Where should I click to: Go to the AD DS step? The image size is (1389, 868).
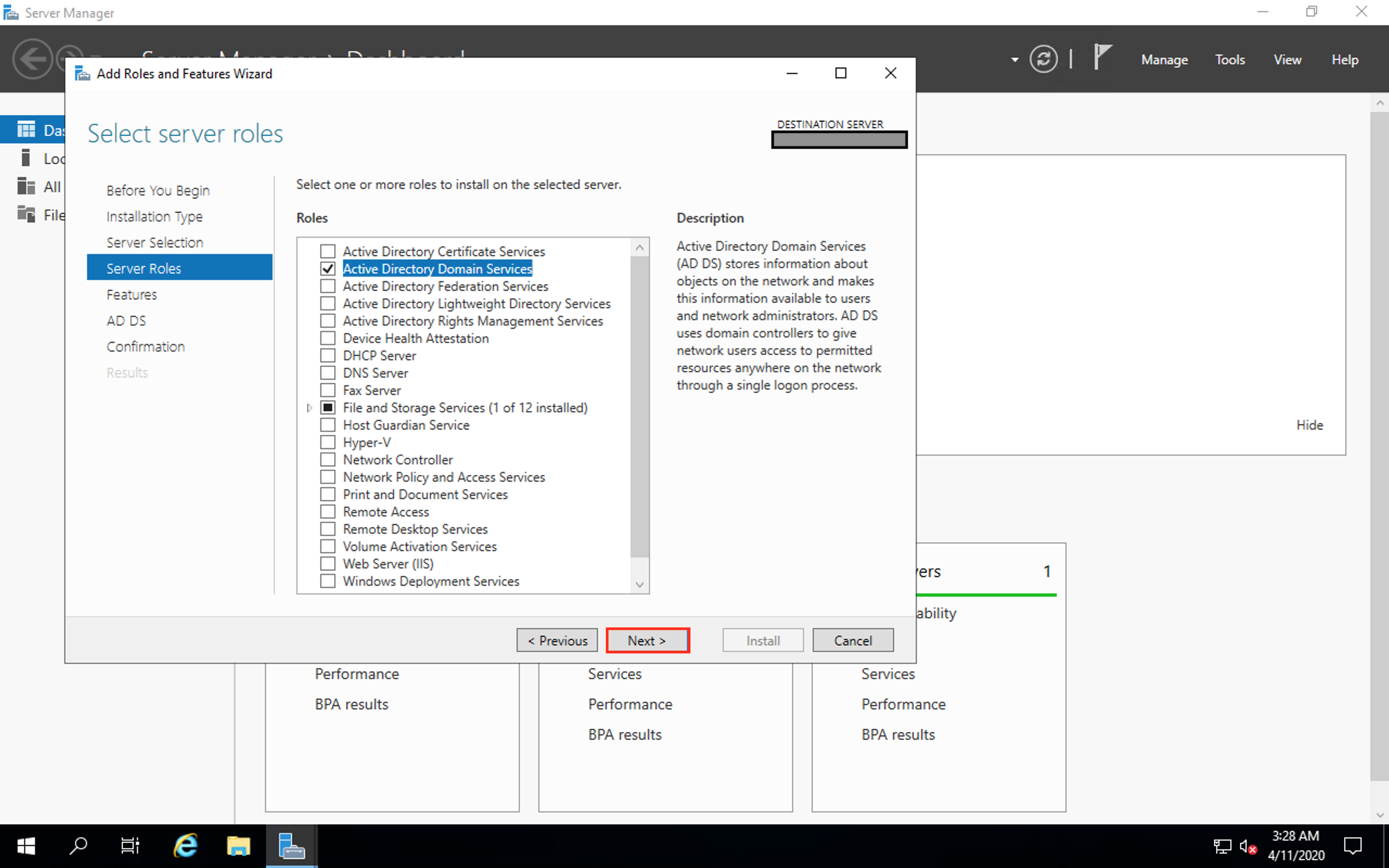click(x=126, y=320)
